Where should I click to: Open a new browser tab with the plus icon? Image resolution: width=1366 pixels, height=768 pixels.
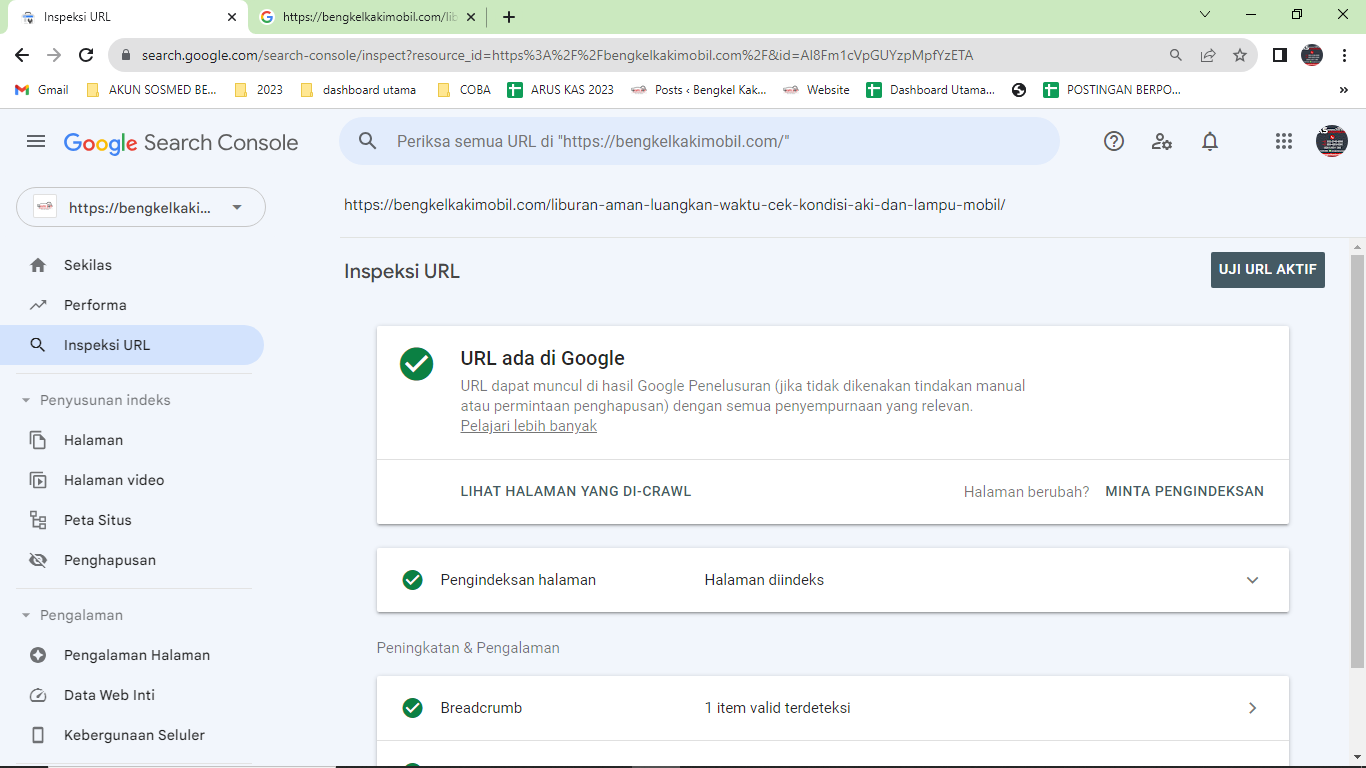[509, 17]
